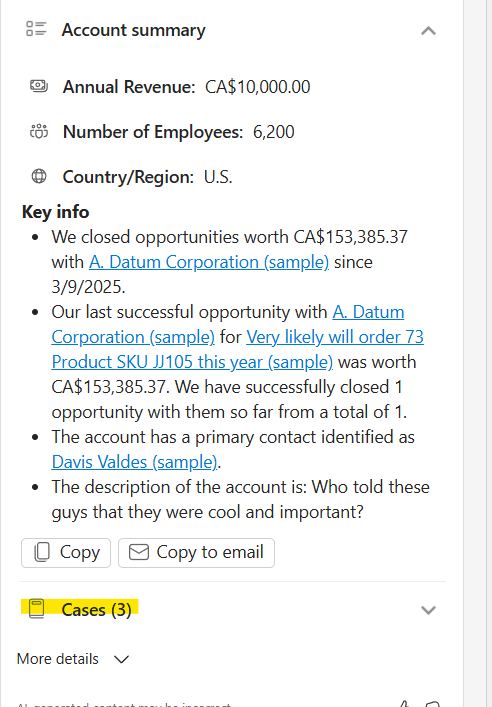Click the Number of Employees people icon
This screenshot has width=492, height=707.
click(x=39, y=131)
